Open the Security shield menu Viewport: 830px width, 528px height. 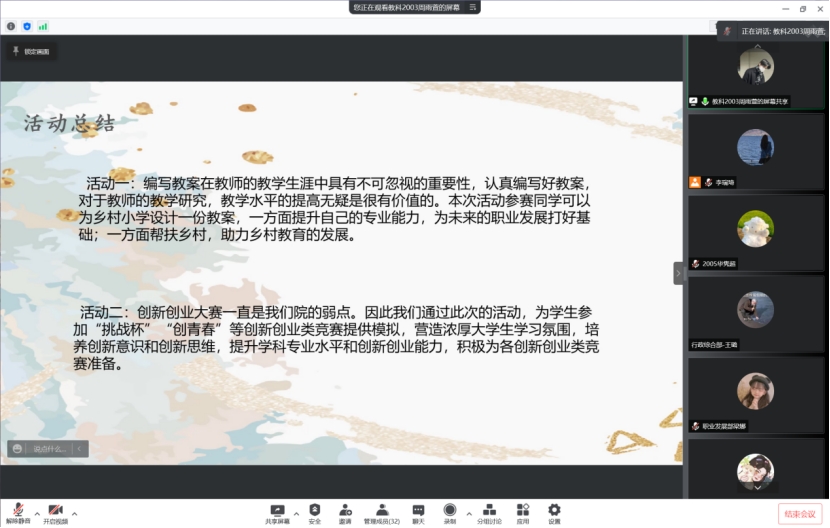(315, 512)
